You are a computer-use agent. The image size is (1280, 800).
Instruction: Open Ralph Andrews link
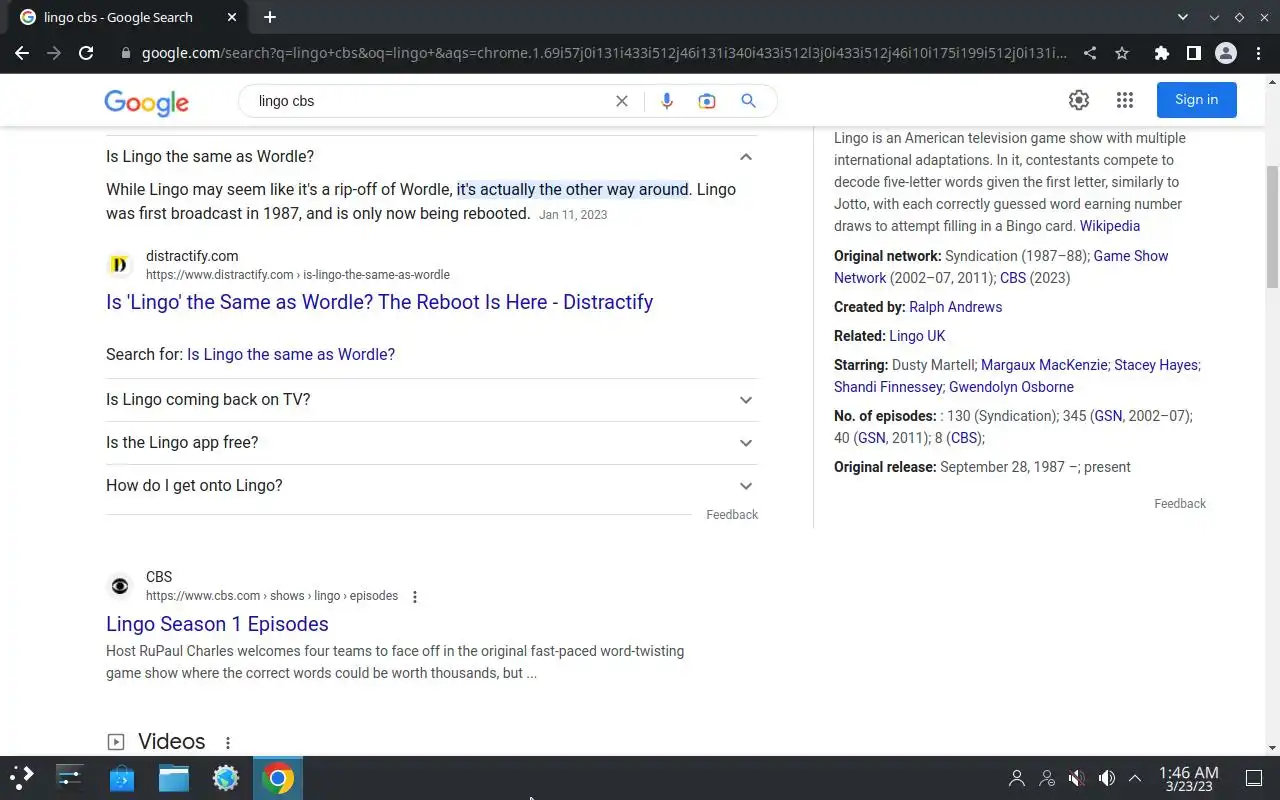pyautogui.click(x=955, y=307)
